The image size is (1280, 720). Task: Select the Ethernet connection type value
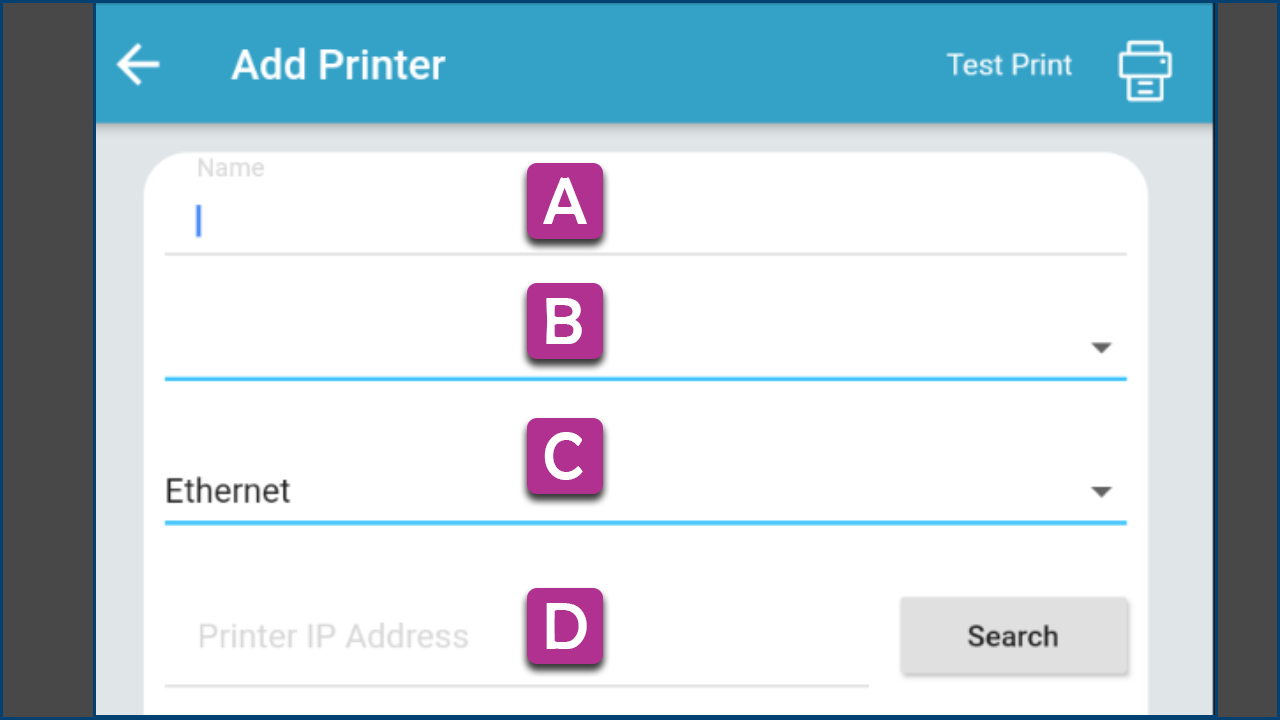(x=228, y=491)
